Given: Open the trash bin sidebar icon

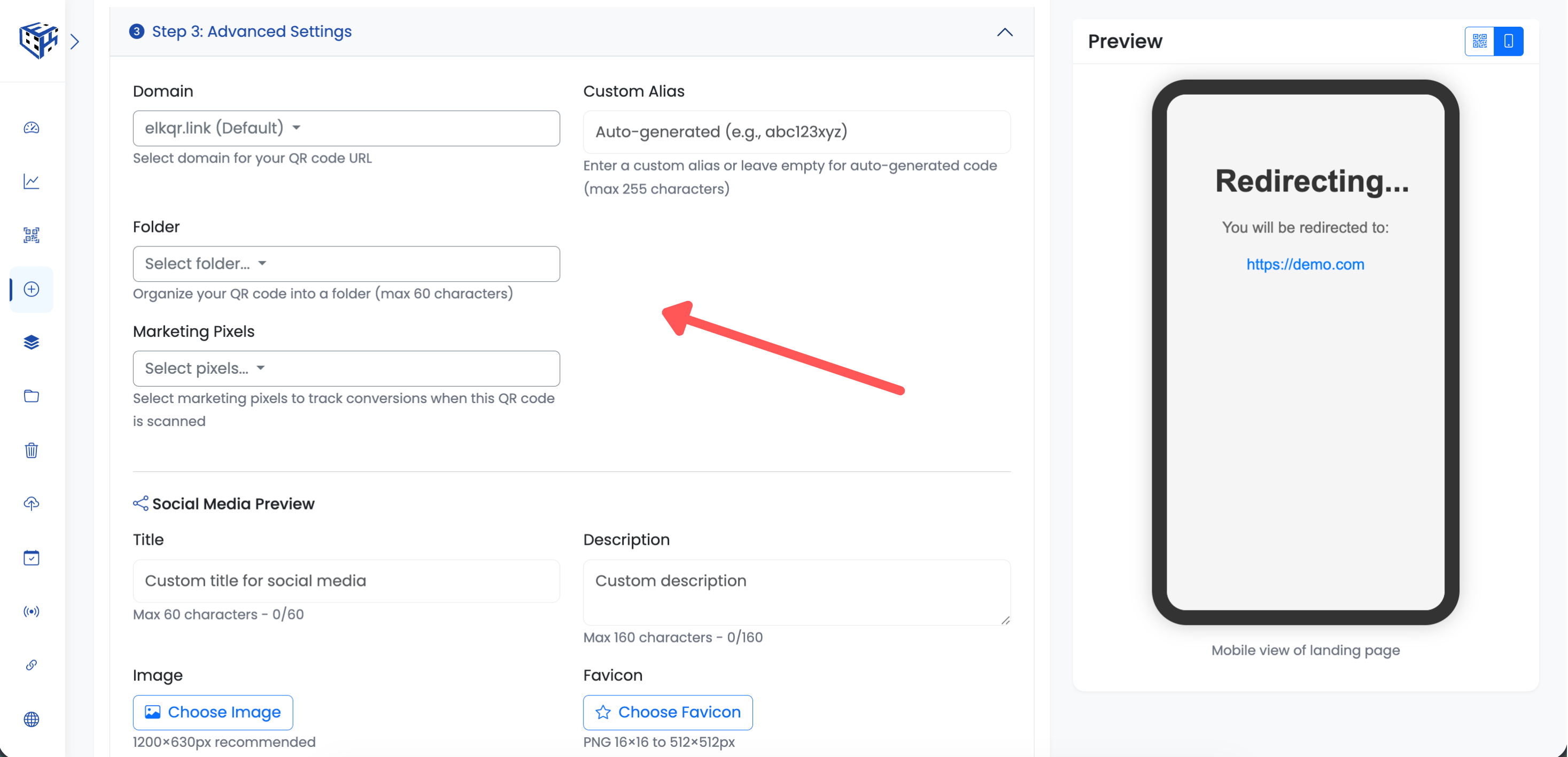Looking at the screenshot, I should [32, 450].
